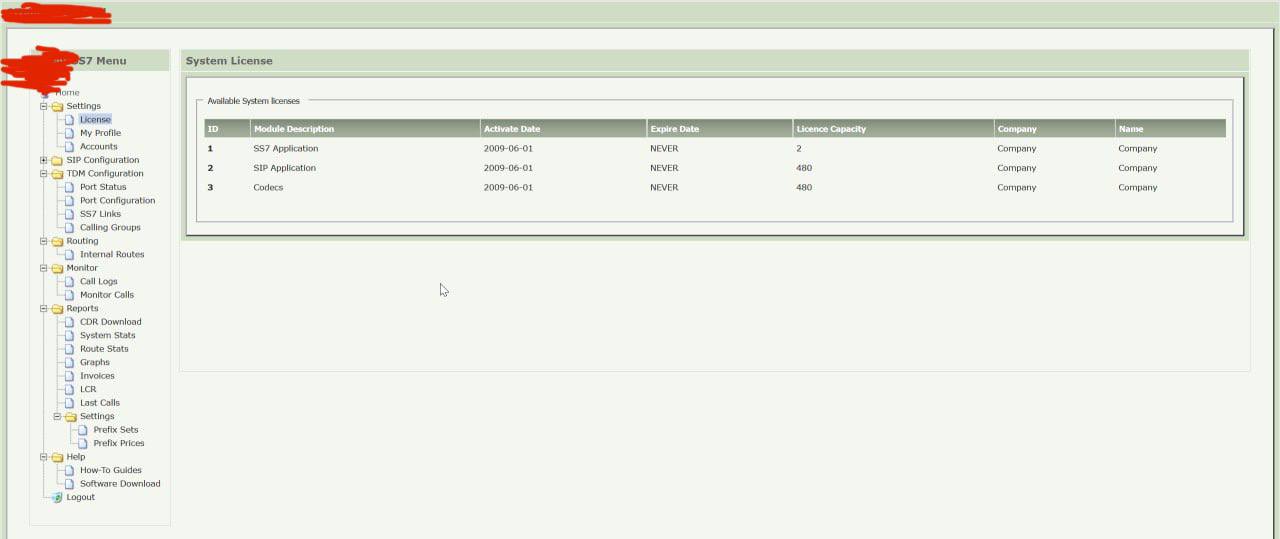Collapse the Monitor node
Image resolution: width=1280 pixels, height=539 pixels.
44,268
